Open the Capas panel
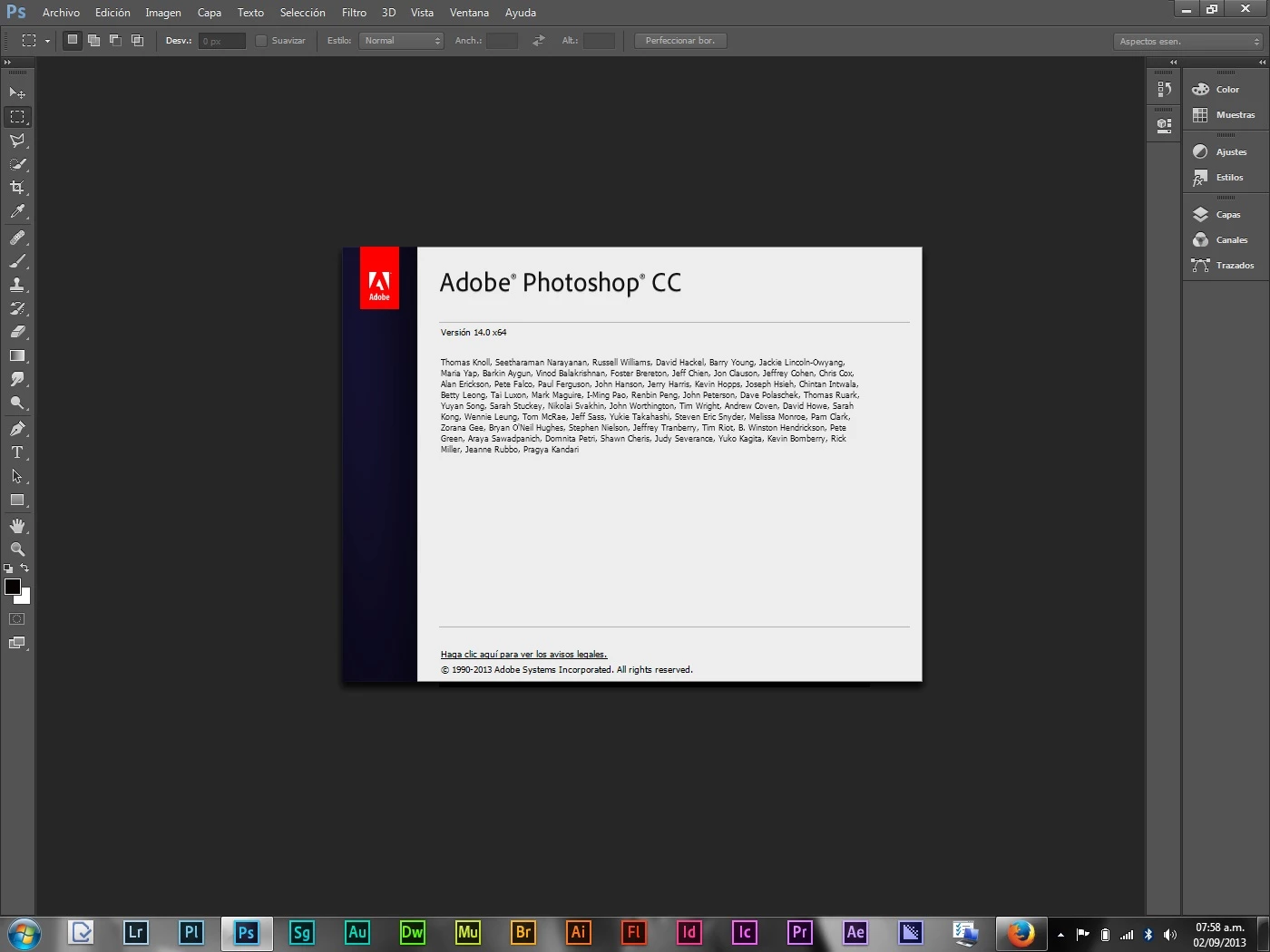This screenshot has height=952, width=1270. click(x=1225, y=215)
